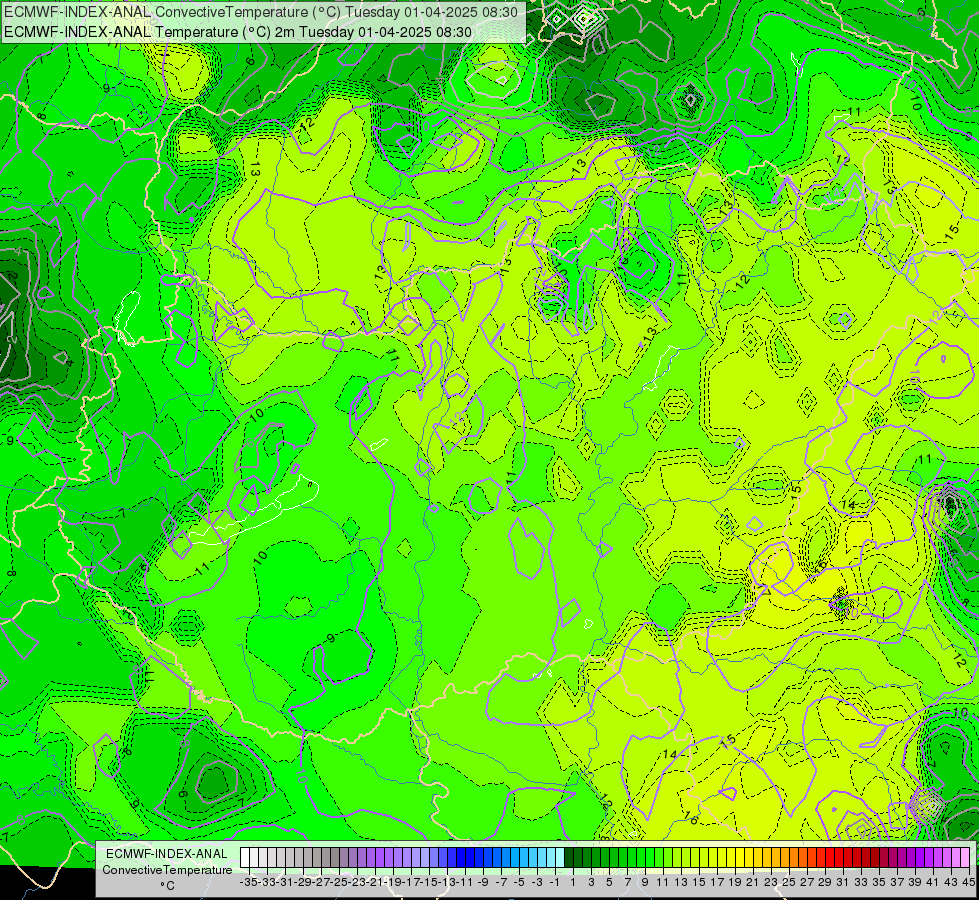This screenshot has width=979, height=900.
Task: Click the ConvectiveTemperature title line at top
Action: click(x=261, y=12)
